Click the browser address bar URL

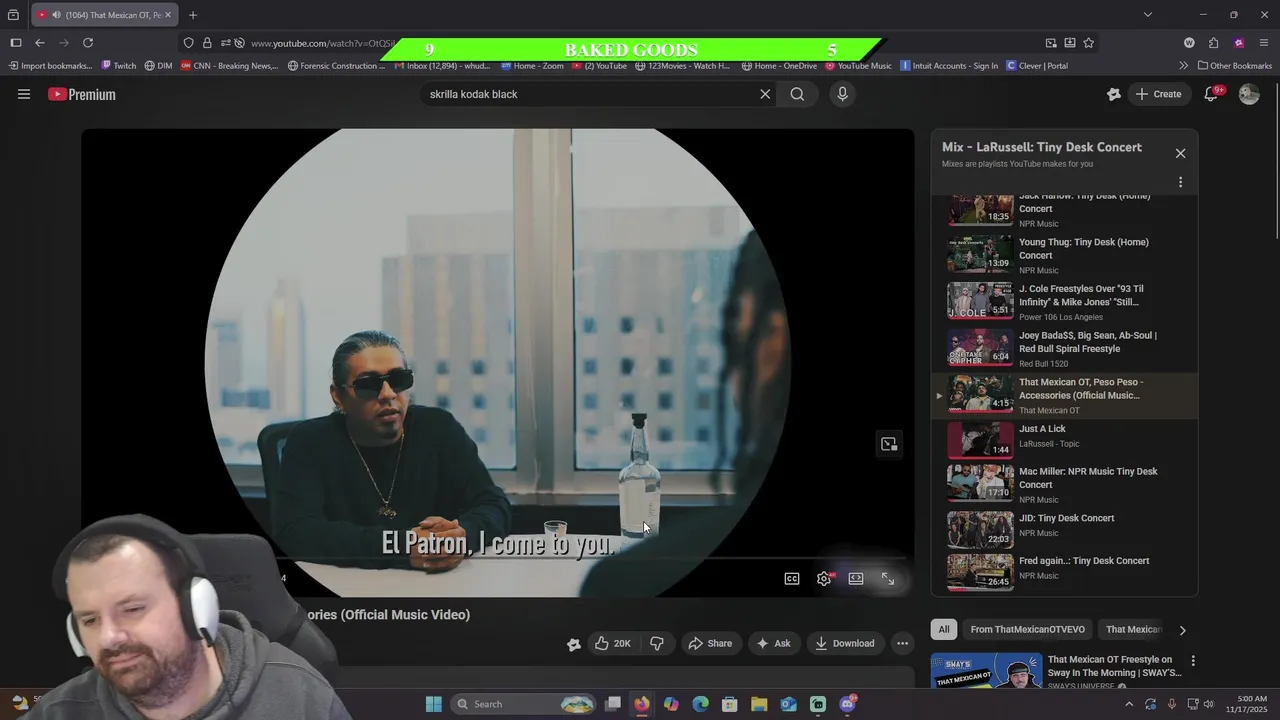322,43
